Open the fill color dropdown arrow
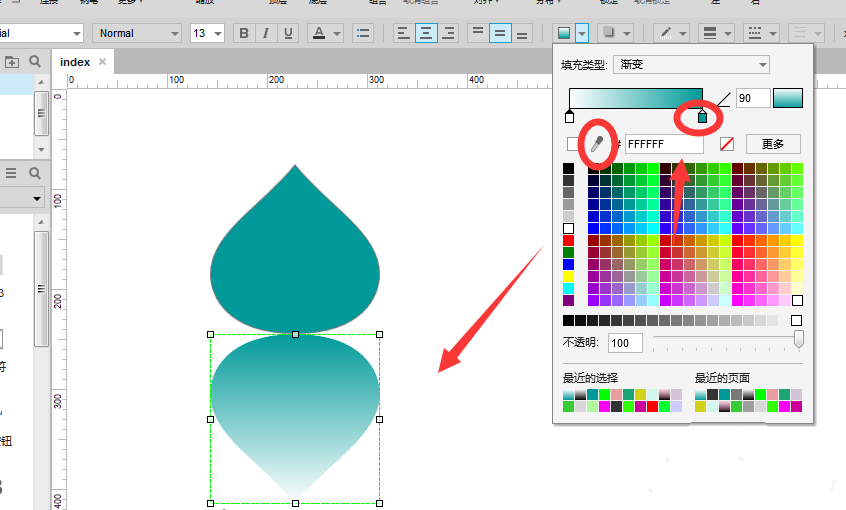This screenshot has height=510, width=846. [x=582, y=33]
